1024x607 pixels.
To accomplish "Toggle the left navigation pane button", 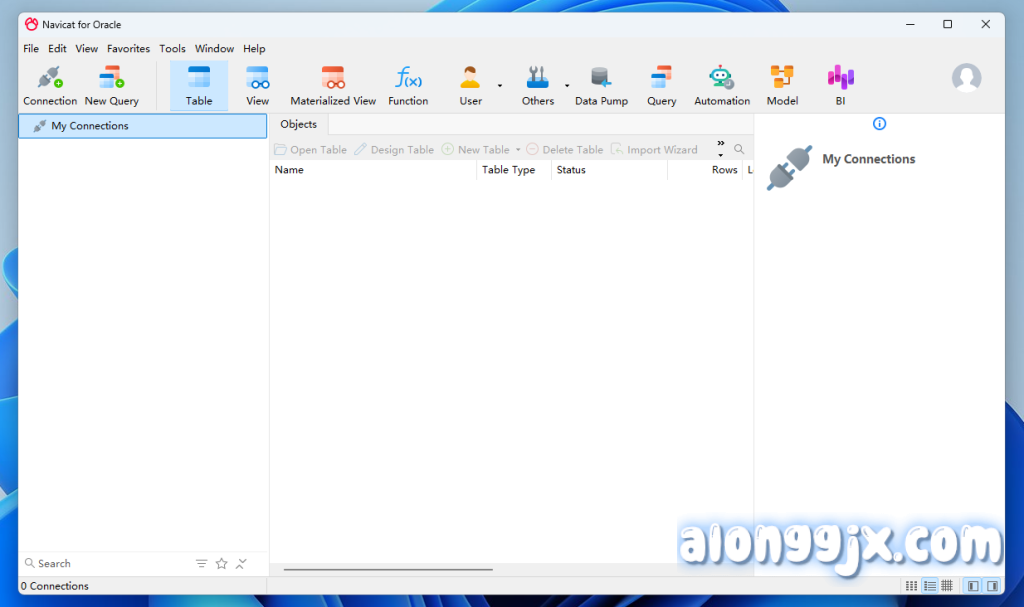I will coord(973,586).
